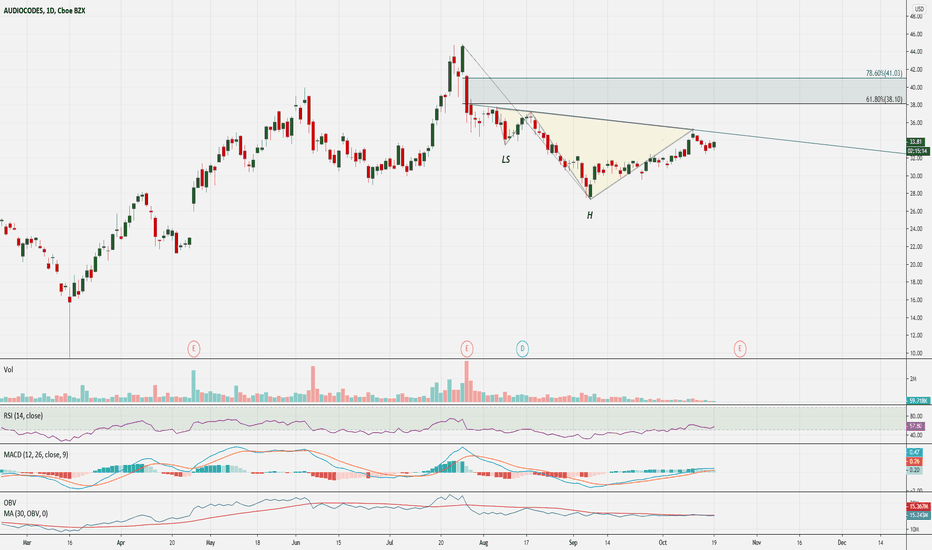Click the Jun label on time axis

(297, 542)
